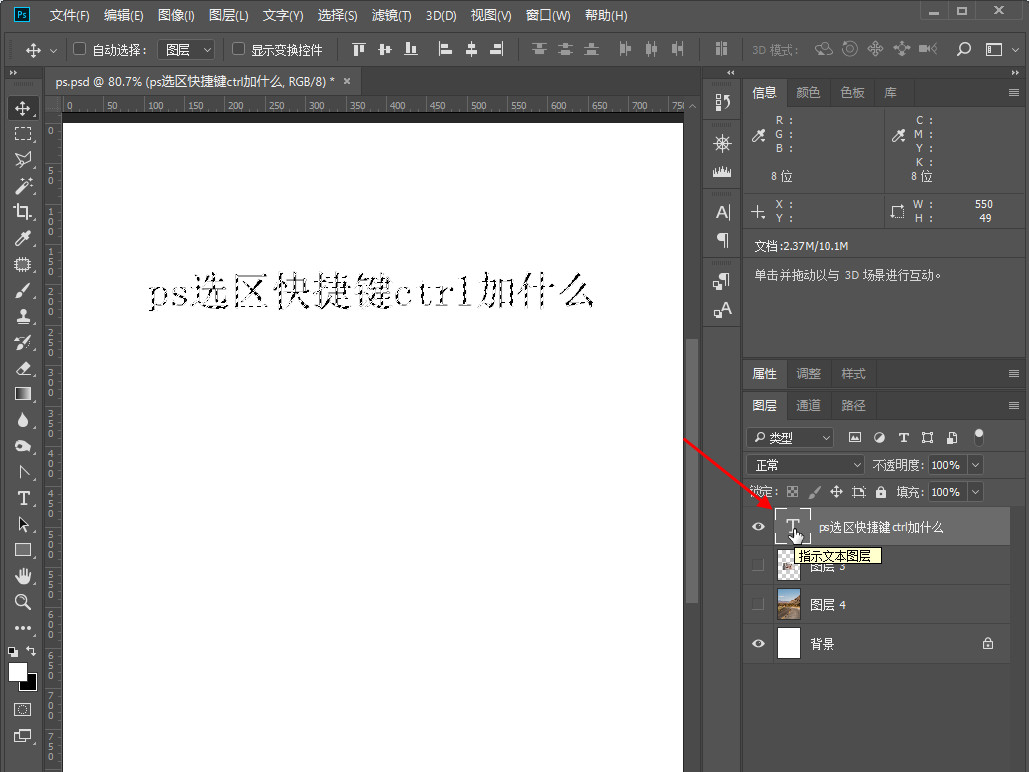The height and width of the screenshot is (772, 1029).
Task: Activate the Zoom tool
Action: 23,602
